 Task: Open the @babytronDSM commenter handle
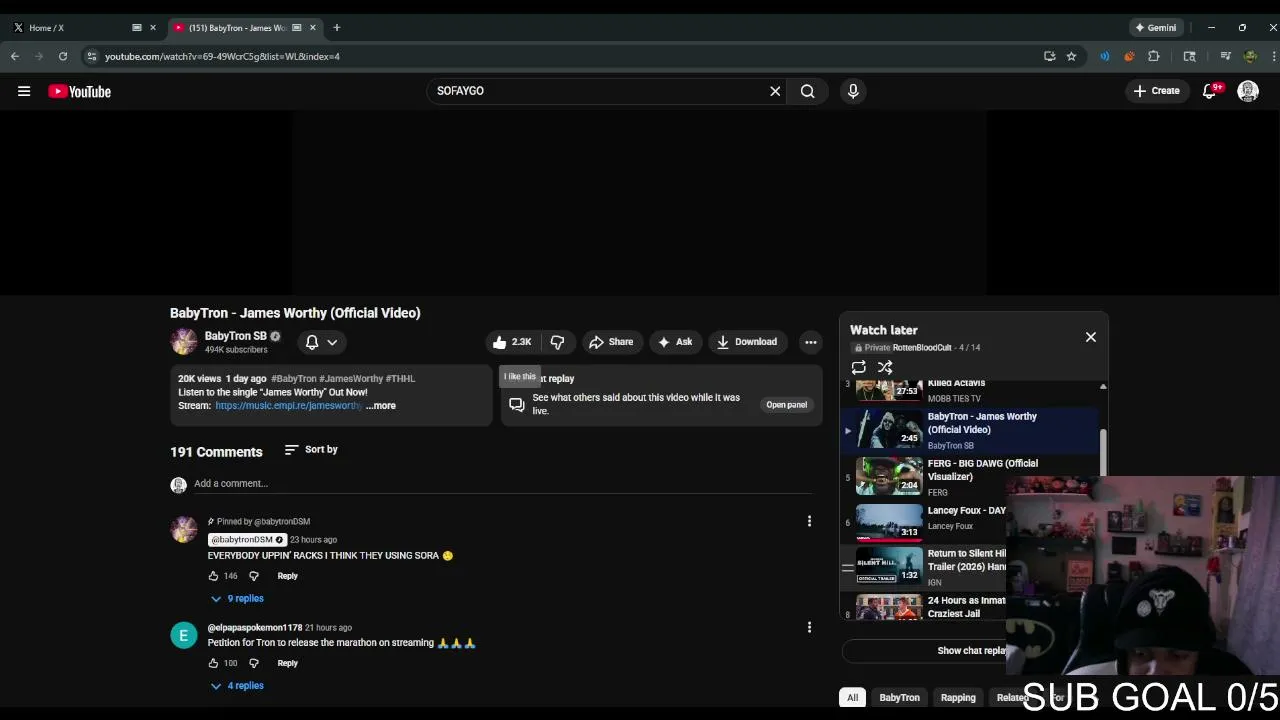tap(247, 540)
